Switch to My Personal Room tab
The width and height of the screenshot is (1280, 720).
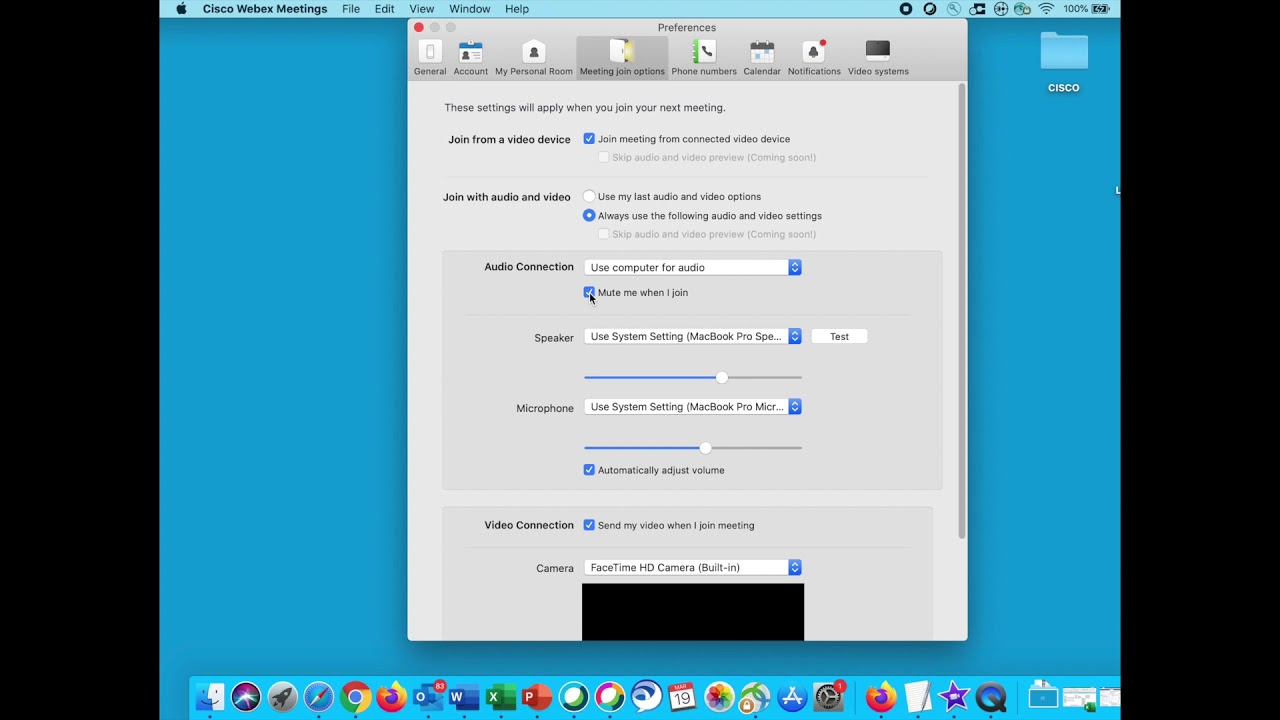[x=534, y=58]
